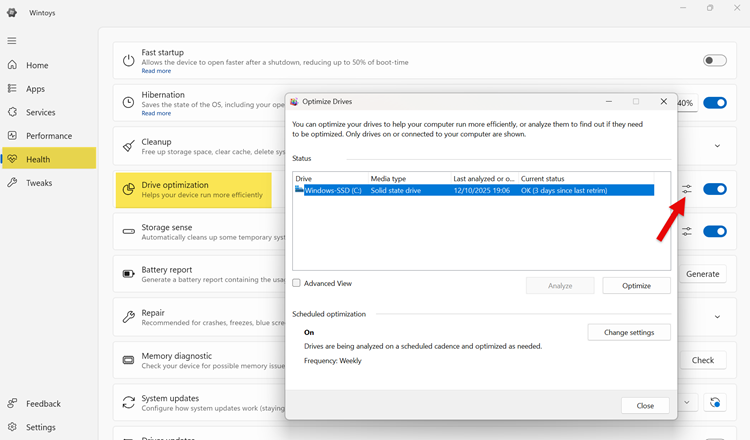
Task: Open the Tweaks section
Action: (x=39, y=183)
